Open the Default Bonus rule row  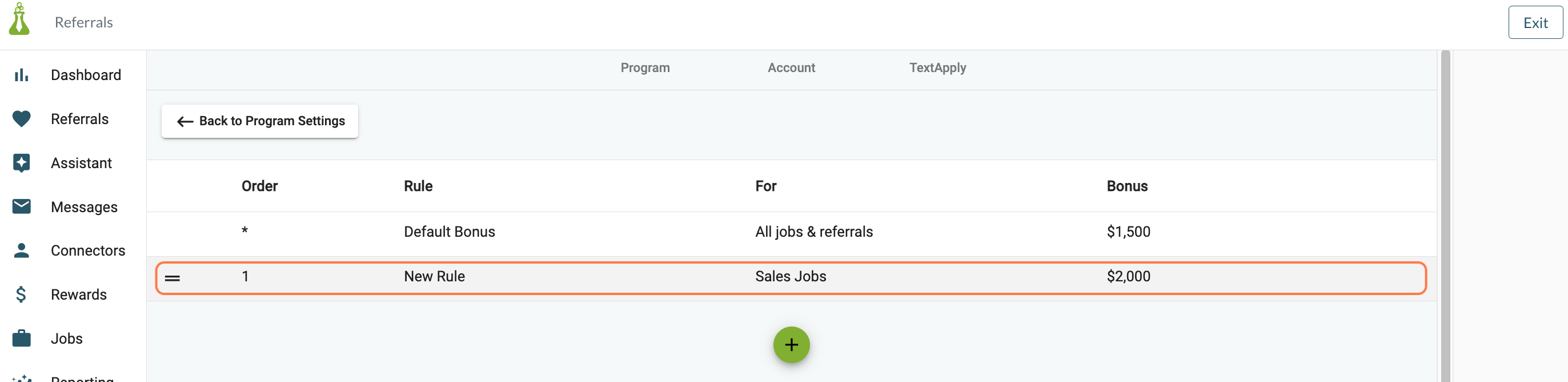[791, 232]
